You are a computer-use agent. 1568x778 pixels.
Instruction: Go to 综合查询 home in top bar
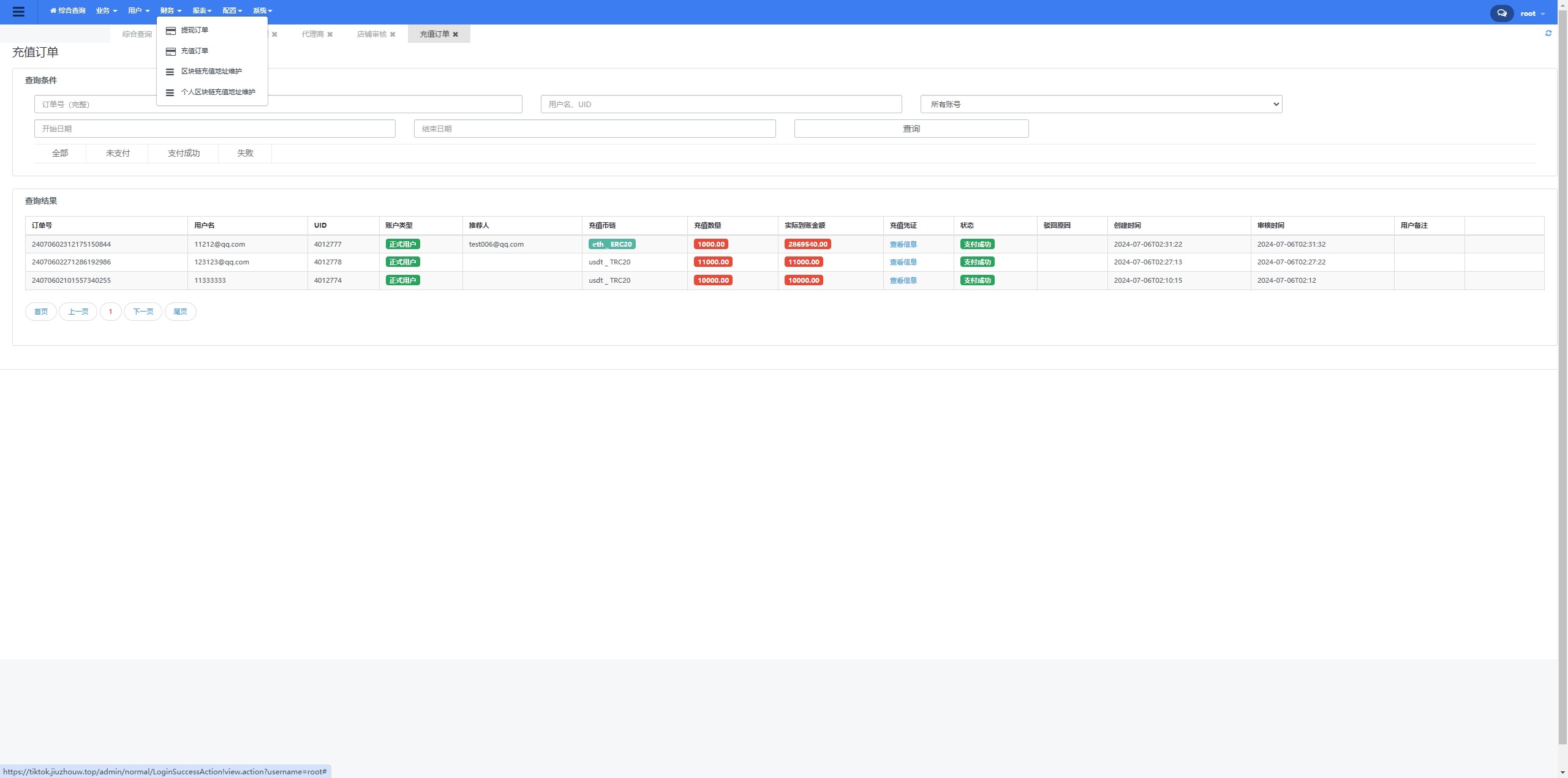tap(68, 10)
